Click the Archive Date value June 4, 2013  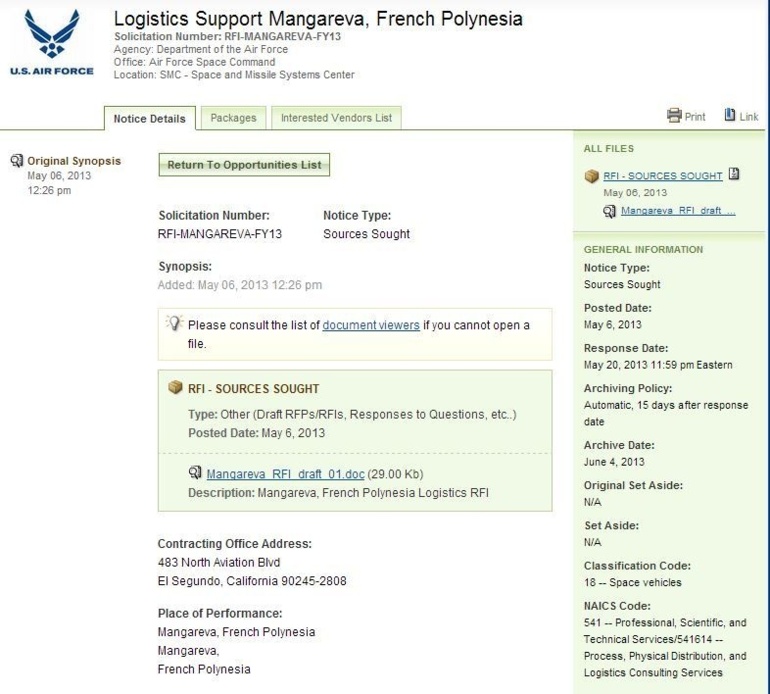(x=614, y=462)
